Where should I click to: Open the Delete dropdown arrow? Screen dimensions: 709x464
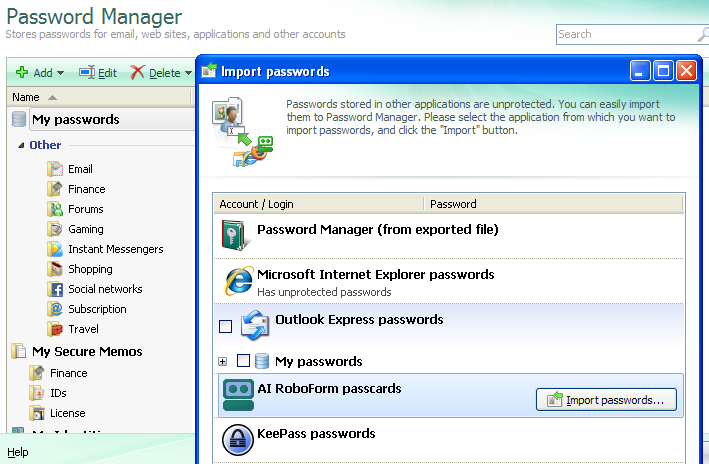pyautogui.click(x=188, y=73)
